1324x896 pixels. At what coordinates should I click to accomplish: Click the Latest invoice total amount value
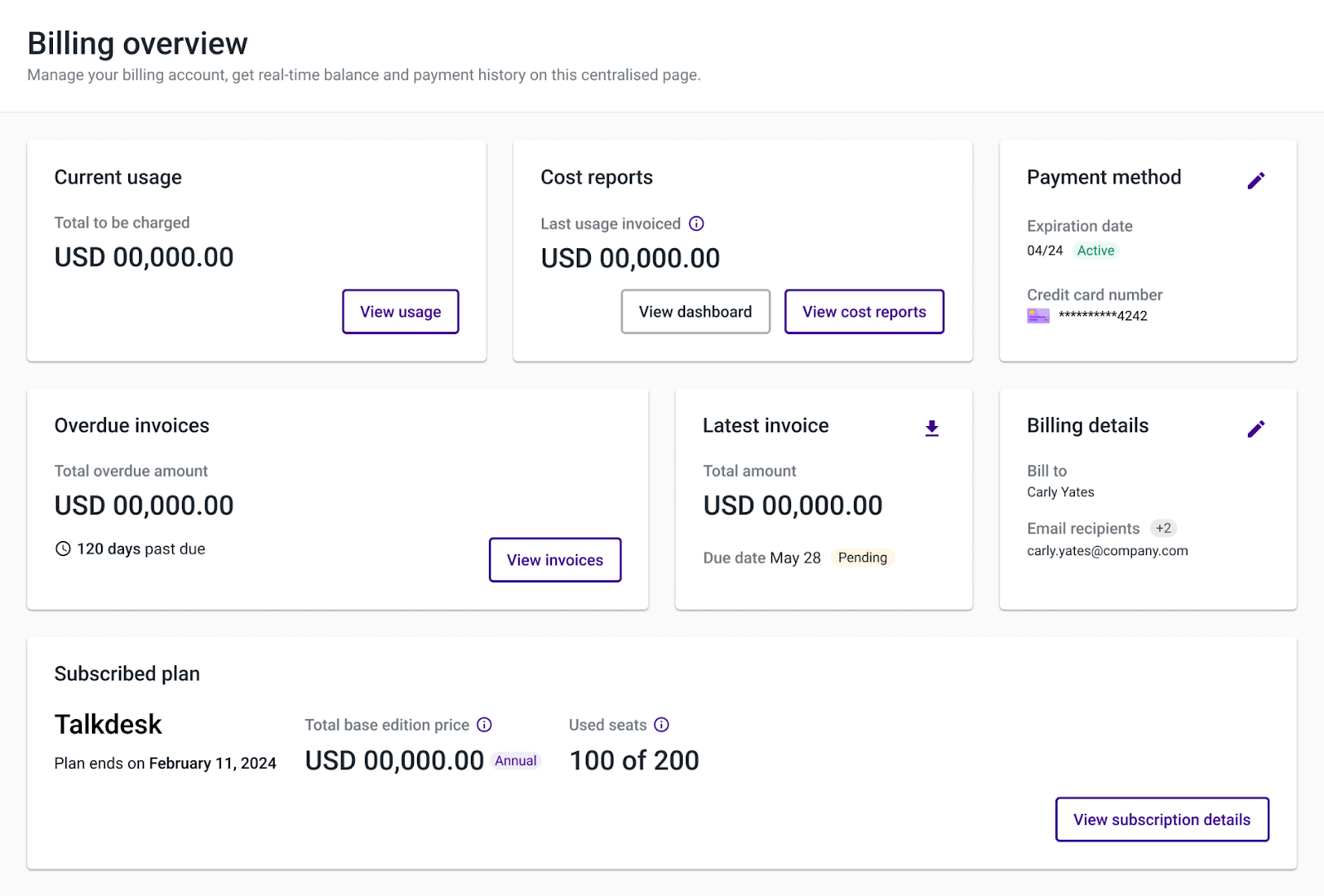click(x=793, y=505)
